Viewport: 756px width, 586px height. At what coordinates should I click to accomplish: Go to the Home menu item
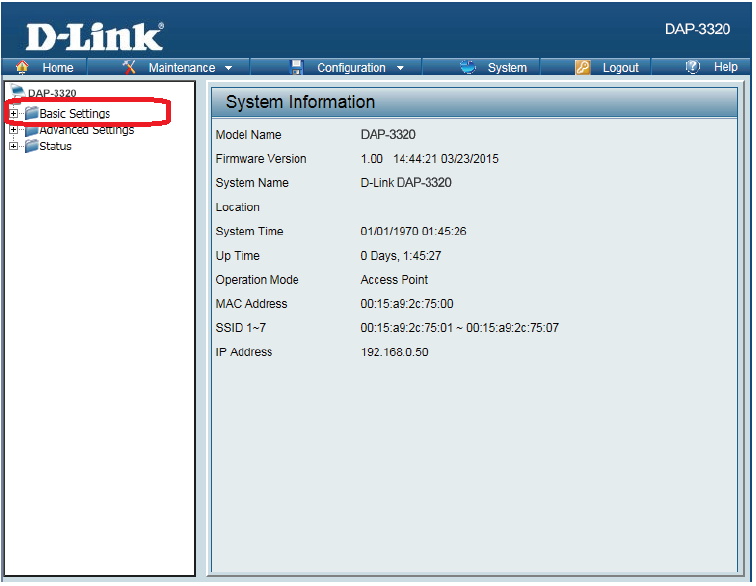tap(57, 68)
